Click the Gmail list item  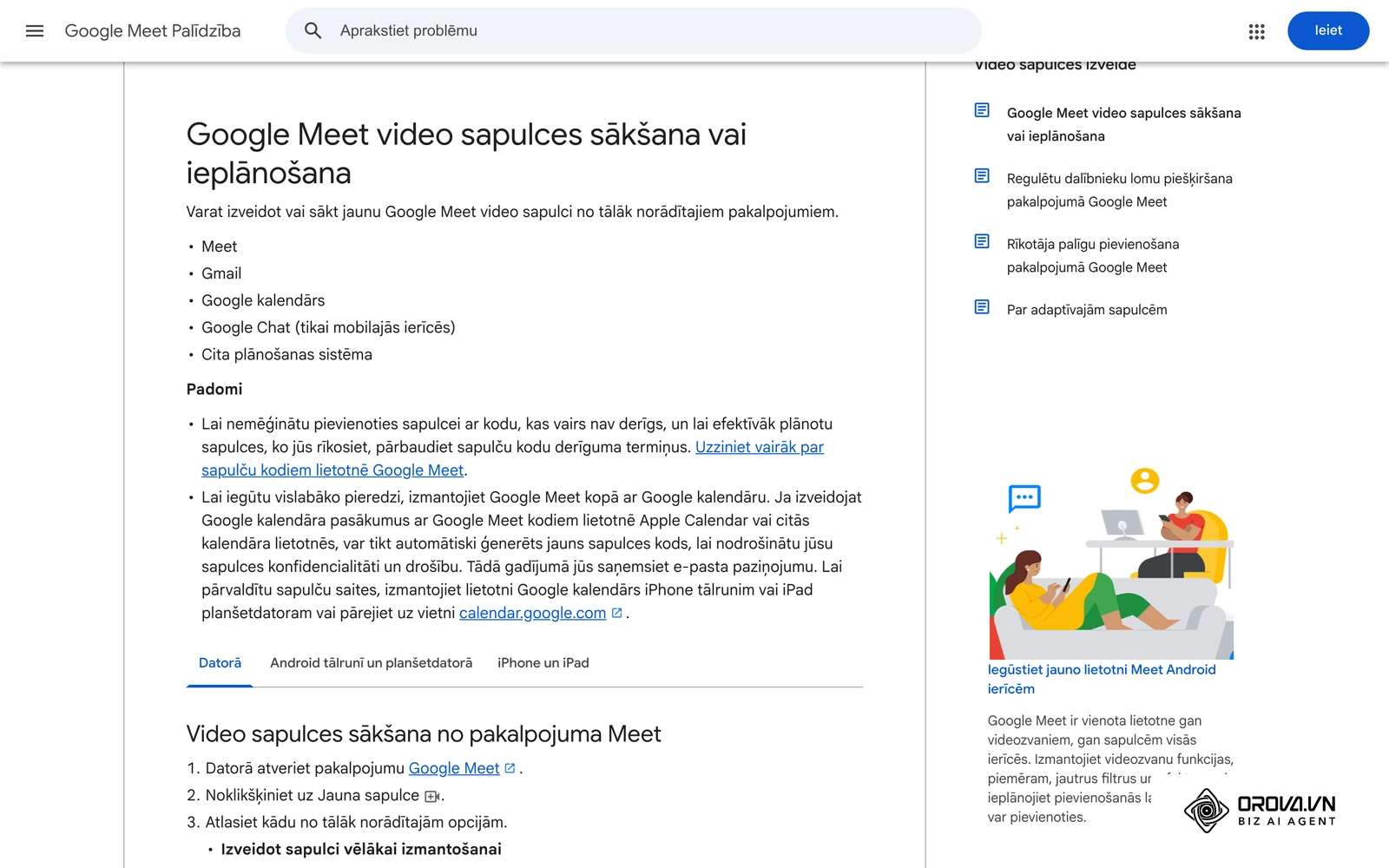click(x=221, y=273)
